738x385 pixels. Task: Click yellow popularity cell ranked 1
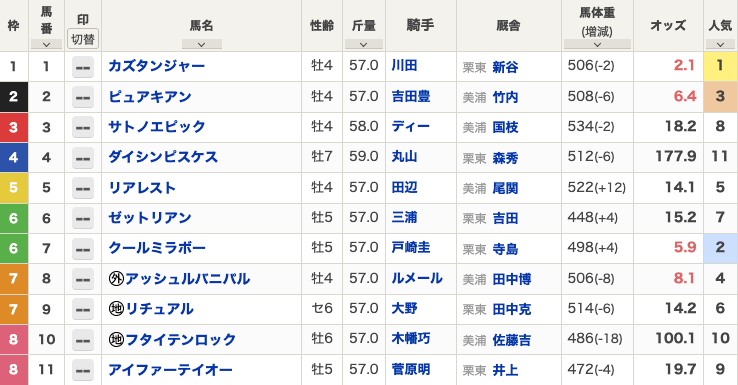(720, 66)
